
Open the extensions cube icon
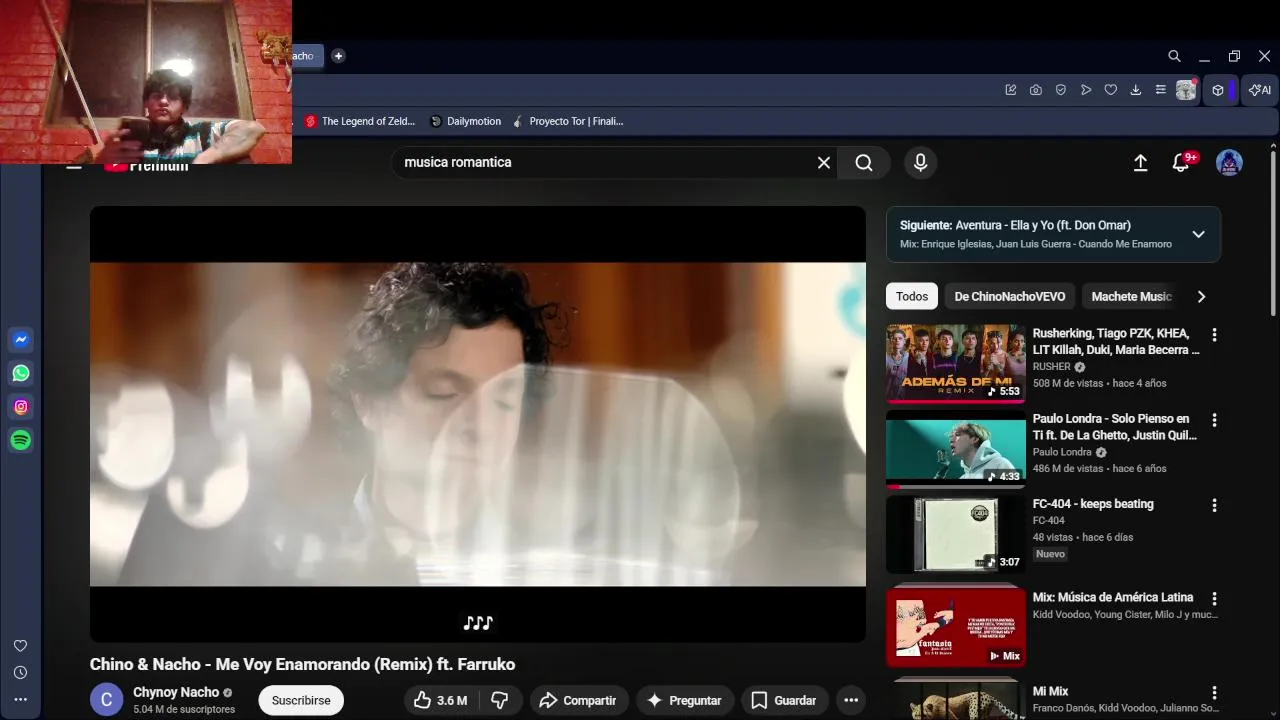click(1218, 90)
